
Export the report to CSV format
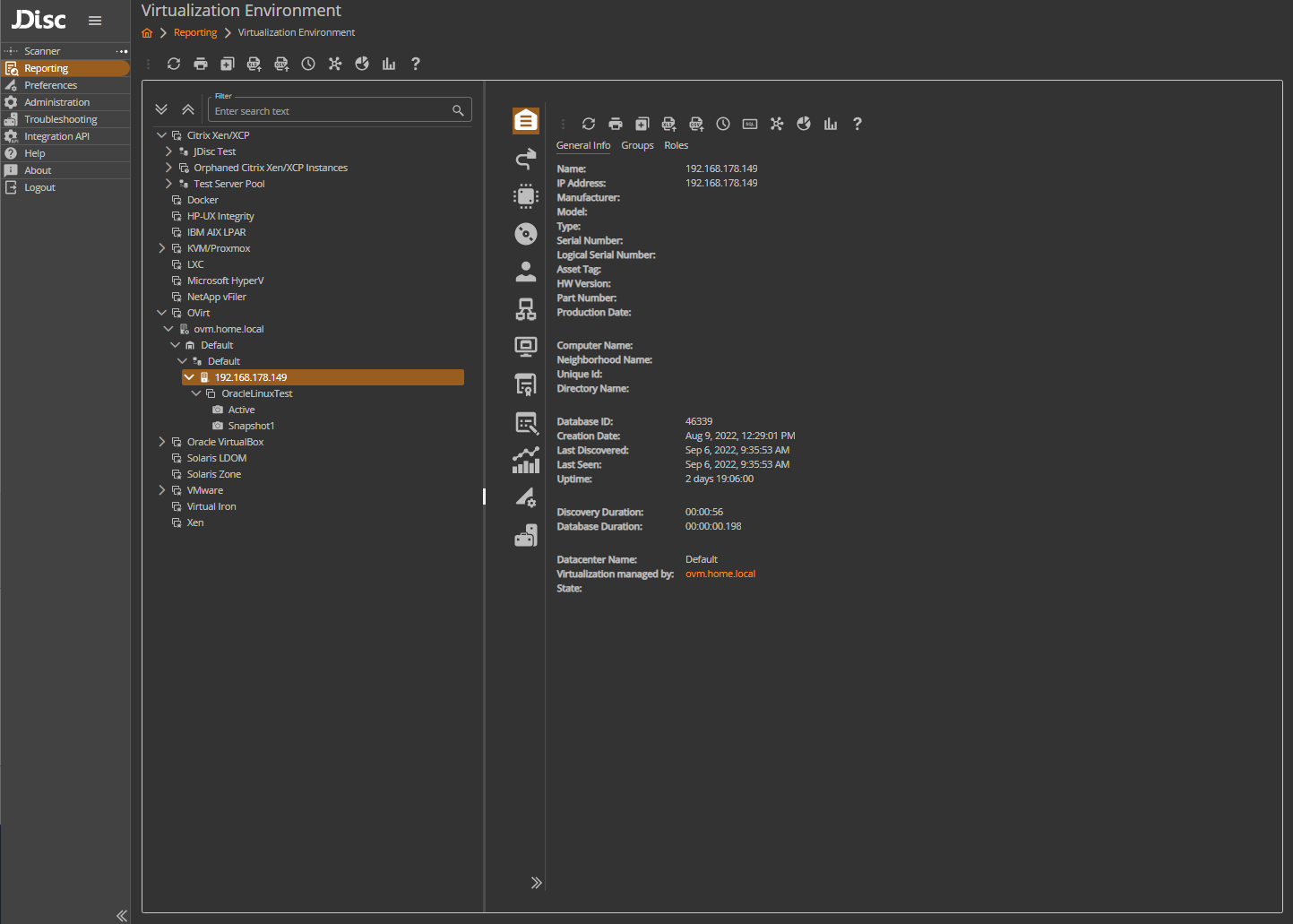point(280,64)
